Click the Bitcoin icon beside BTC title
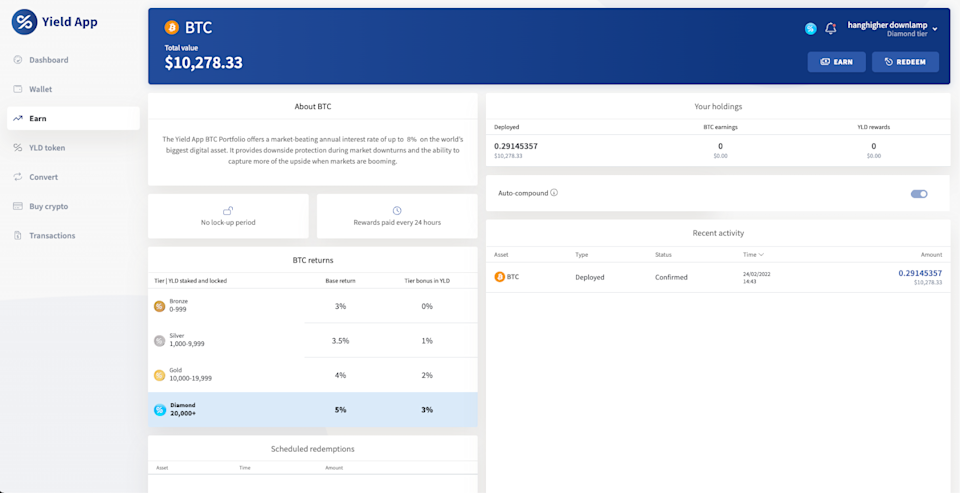 171,28
